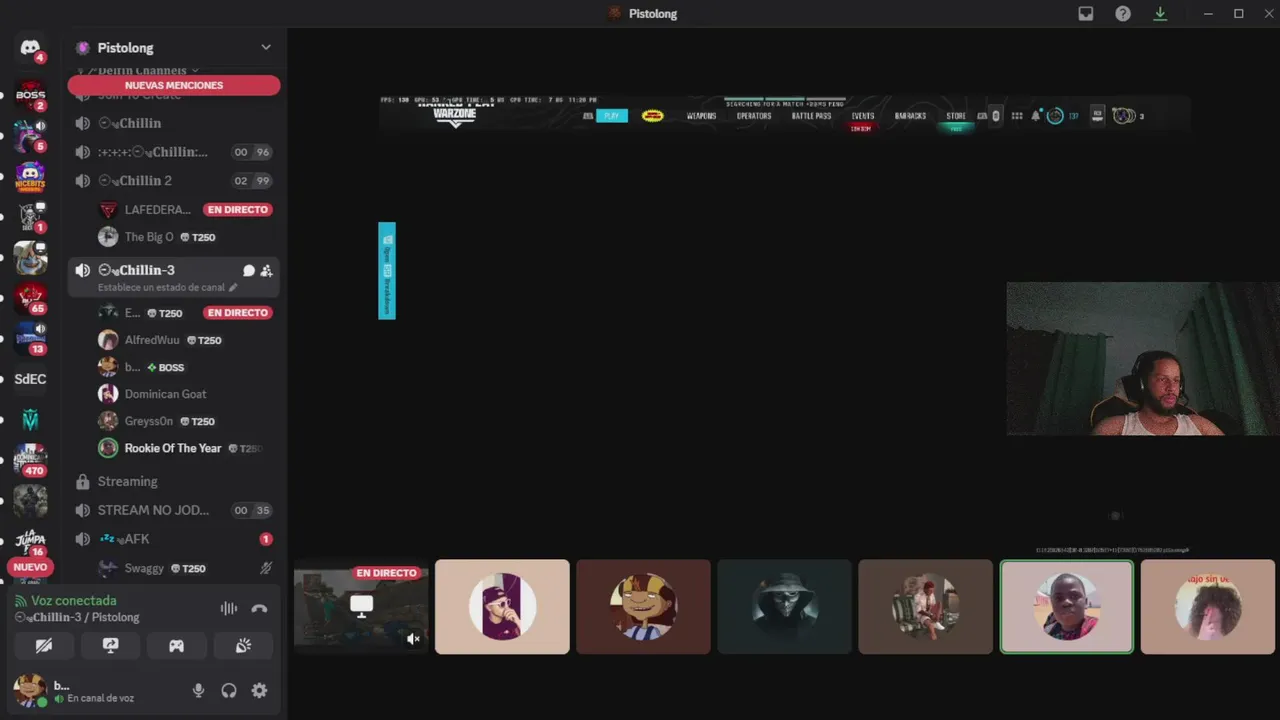The width and height of the screenshot is (1280, 720).
Task: Open Discord direct messages home
Action: tap(30, 48)
